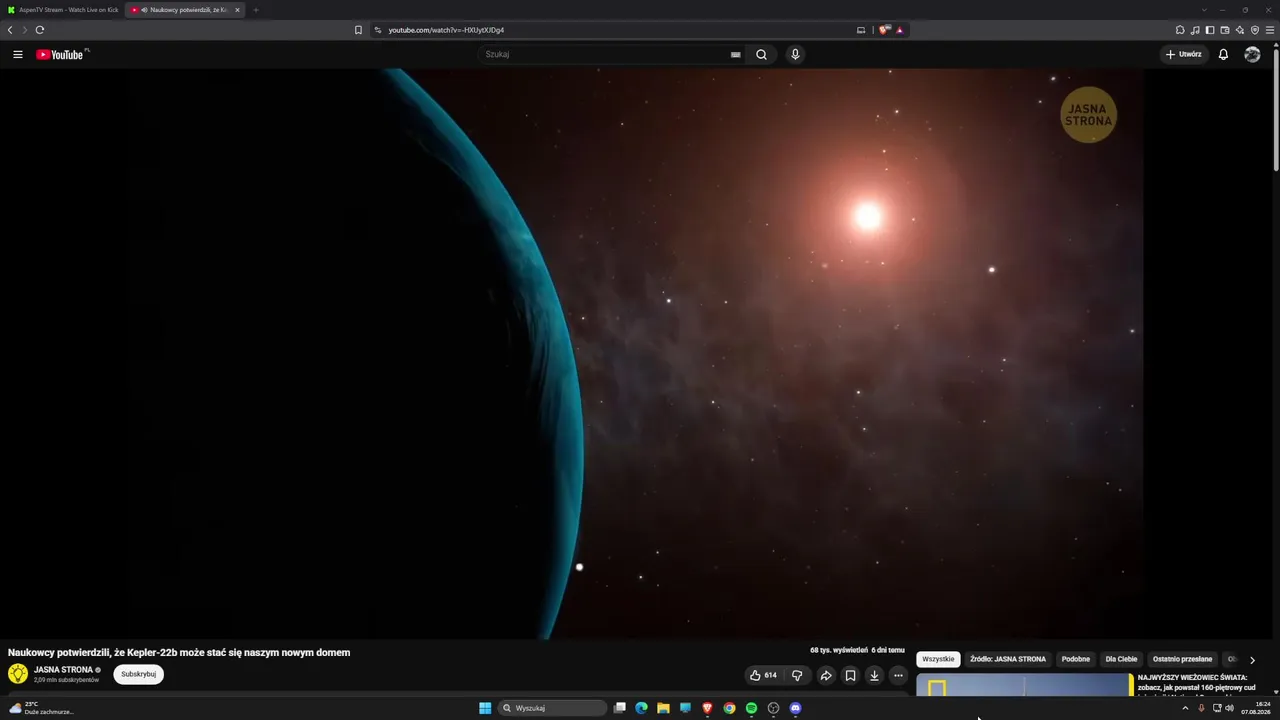Open the system volume speaker icon
The image size is (1280, 720).
(x=1229, y=708)
